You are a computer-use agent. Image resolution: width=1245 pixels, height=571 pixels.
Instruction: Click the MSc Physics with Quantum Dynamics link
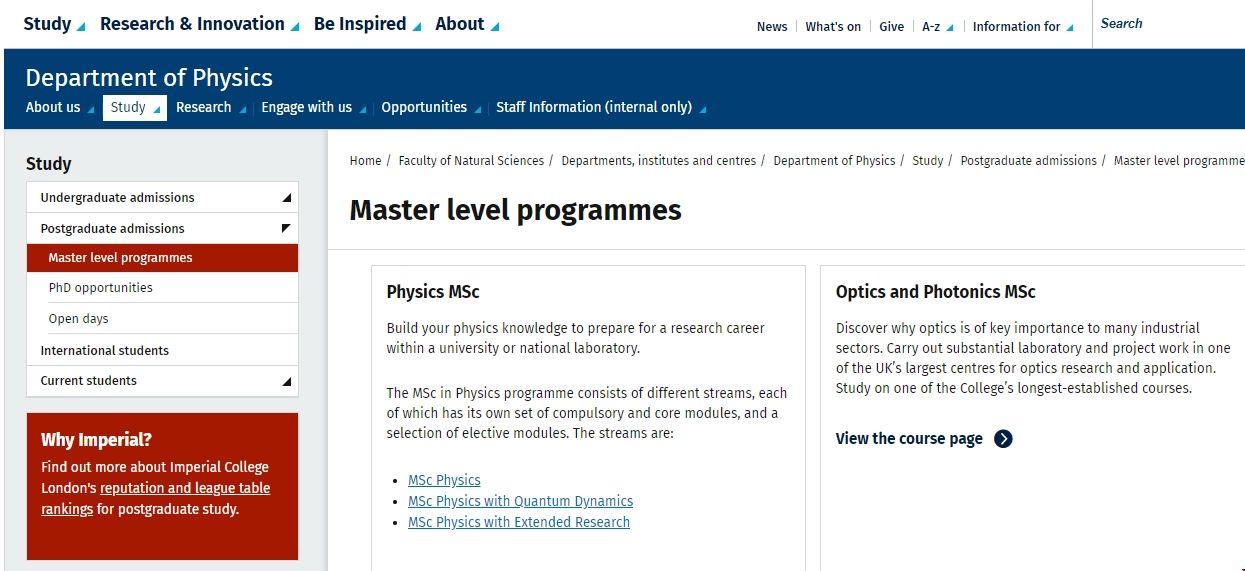520,501
